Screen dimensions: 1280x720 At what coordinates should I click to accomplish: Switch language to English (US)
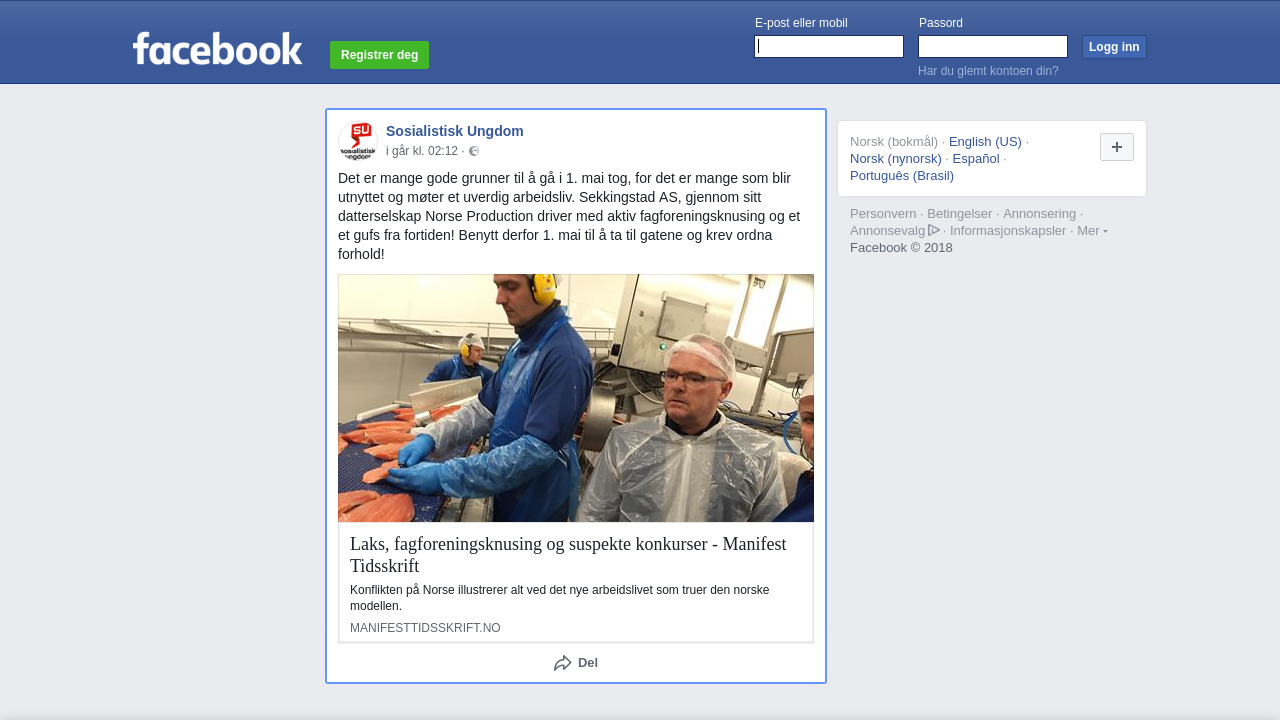tap(985, 141)
